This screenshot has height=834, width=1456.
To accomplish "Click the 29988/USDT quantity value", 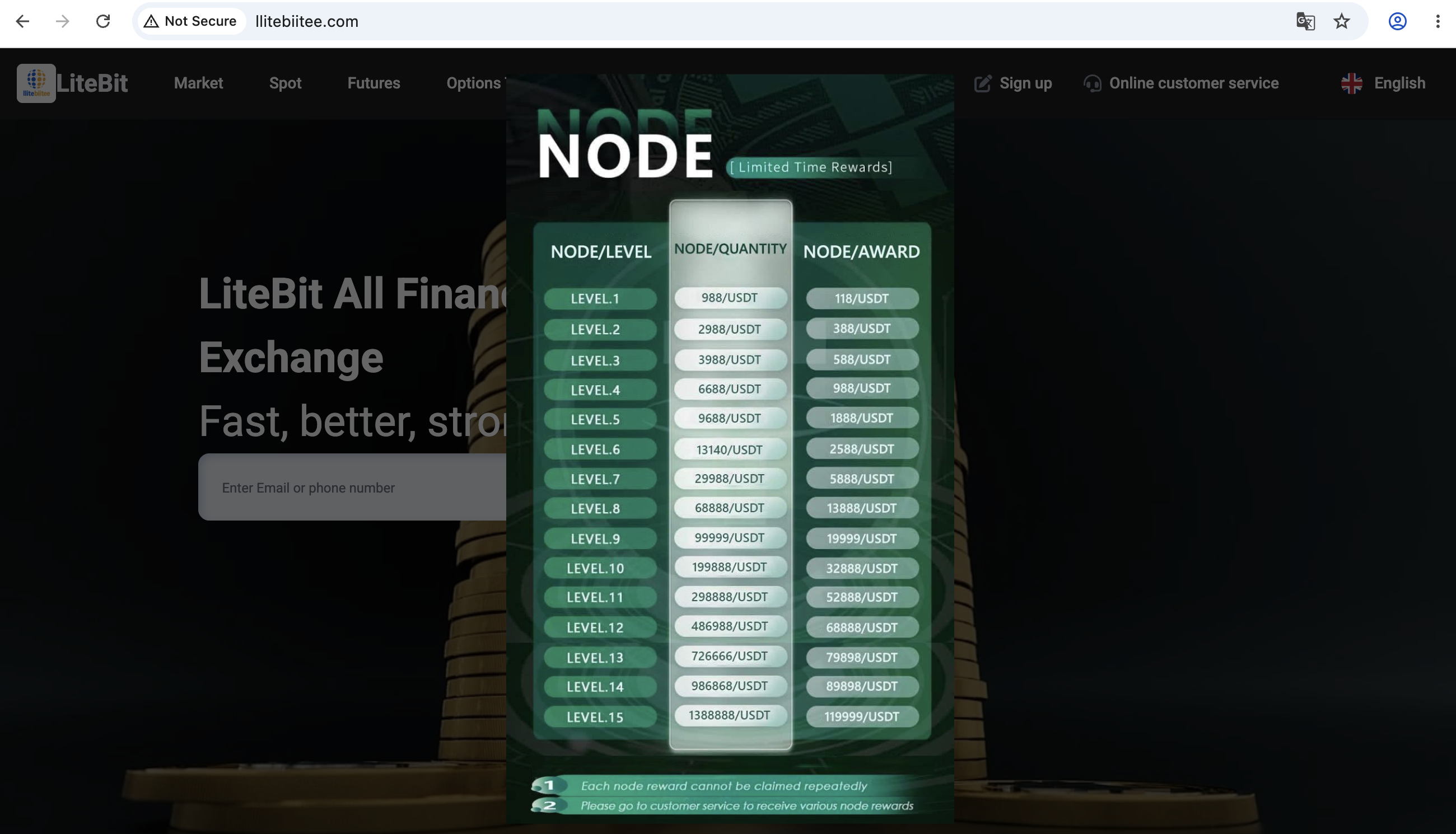I will point(731,478).
